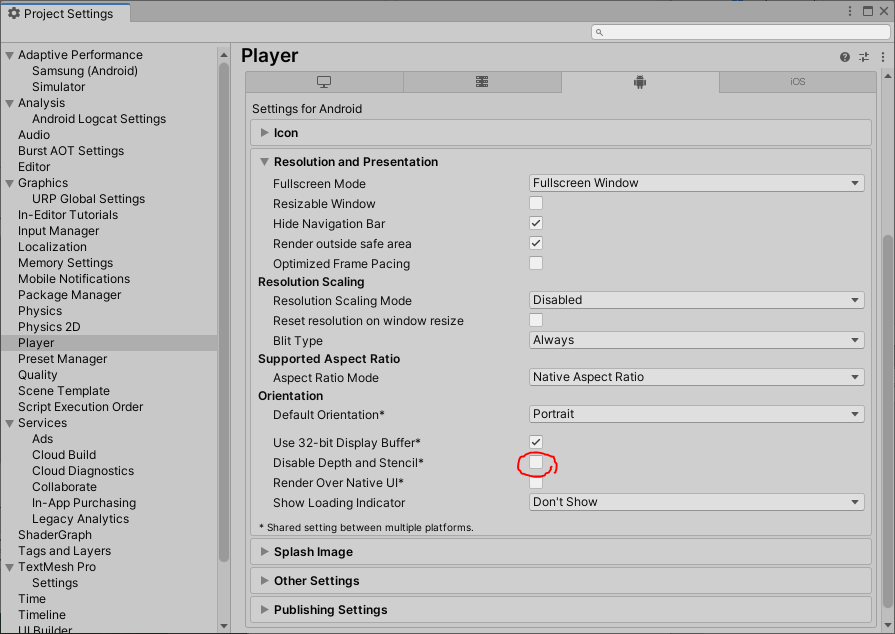This screenshot has width=895, height=634.
Task: Switch to the dedicated server platform tab
Action: click(x=482, y=82)
